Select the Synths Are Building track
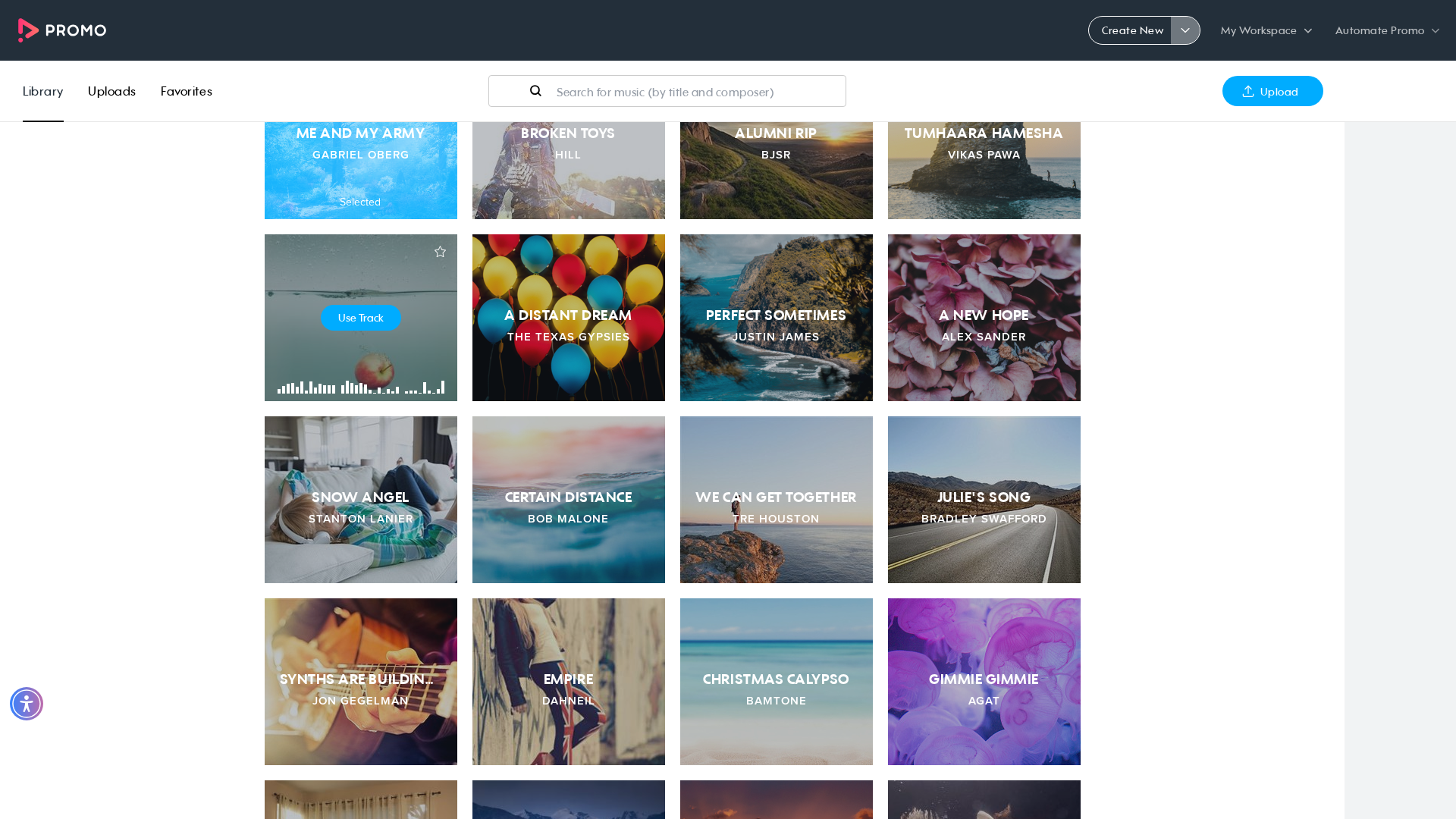The height and width of the screenshot is (819, 1456). pos(361,682)
